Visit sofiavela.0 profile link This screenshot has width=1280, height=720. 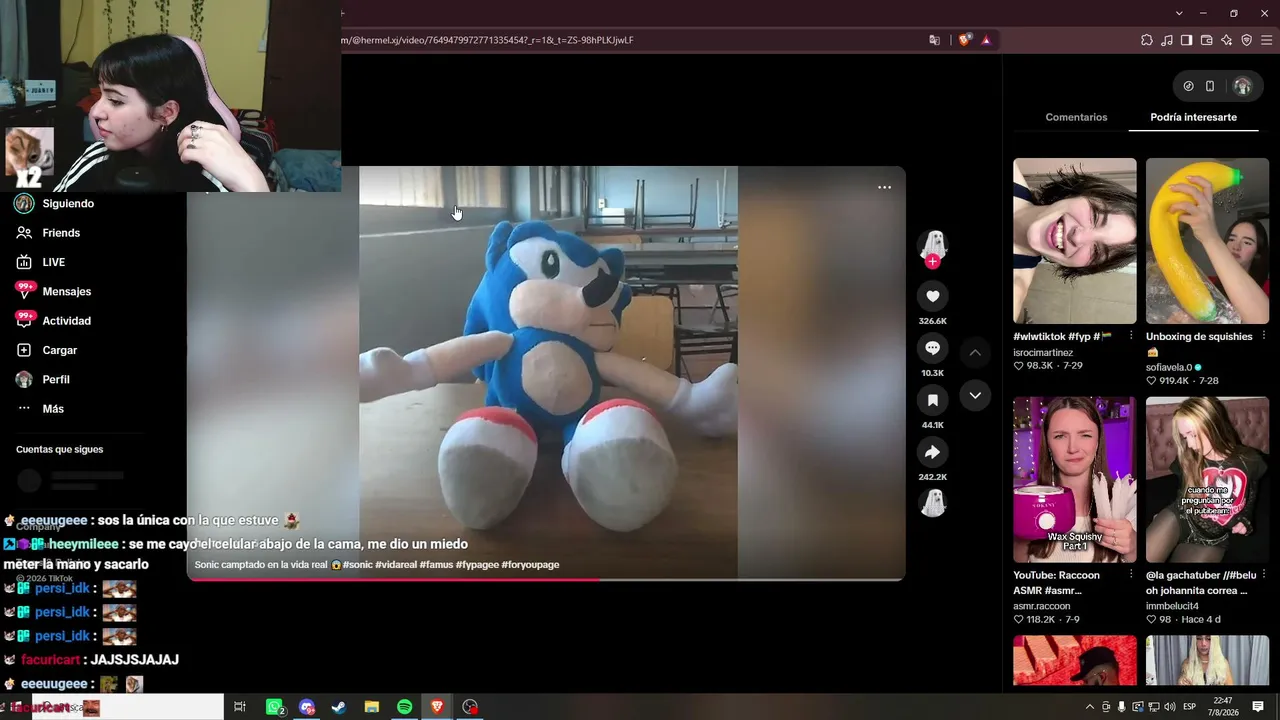coord(1169,367)
